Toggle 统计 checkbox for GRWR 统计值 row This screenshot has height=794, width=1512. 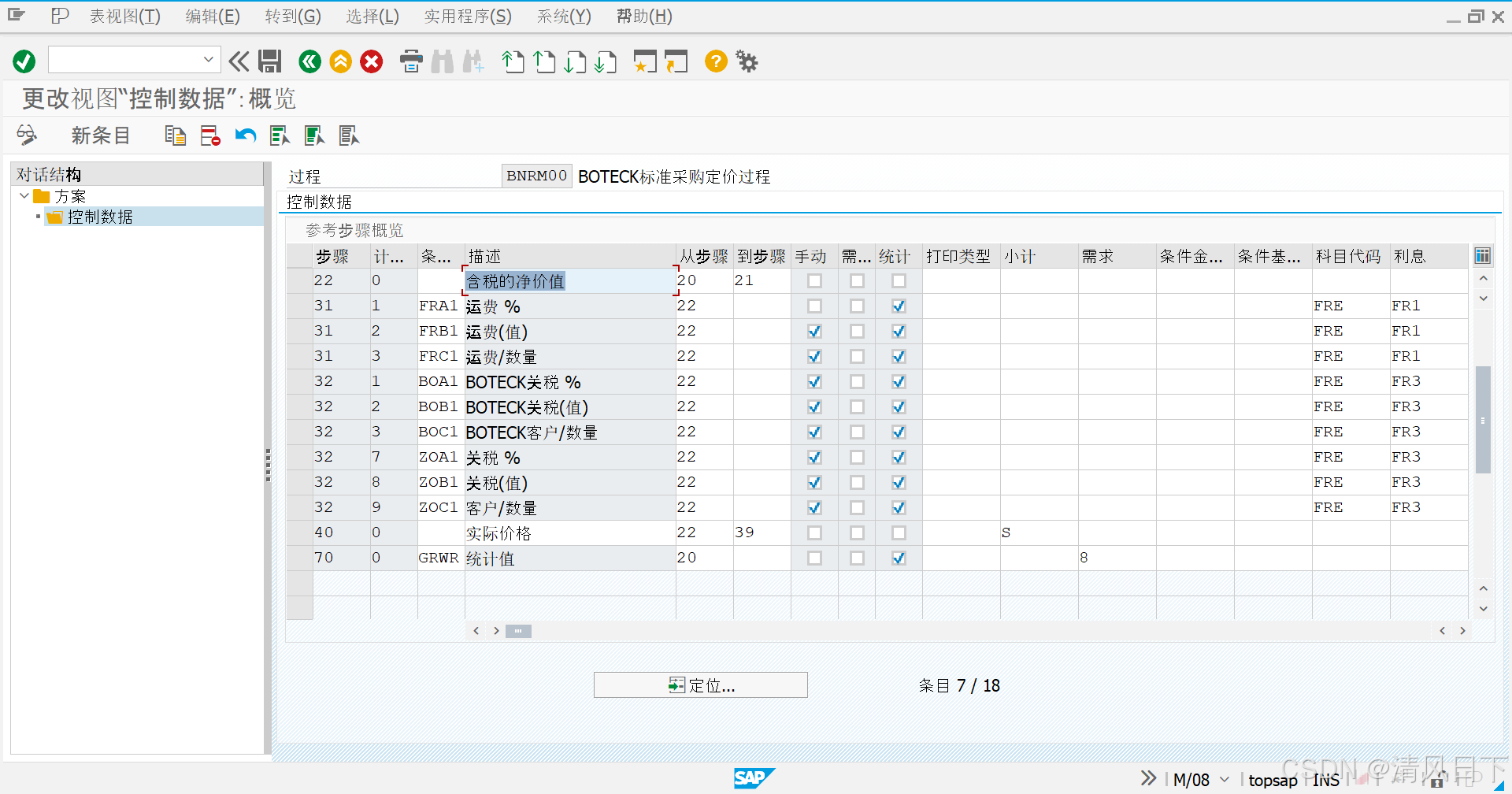point(899,558)
